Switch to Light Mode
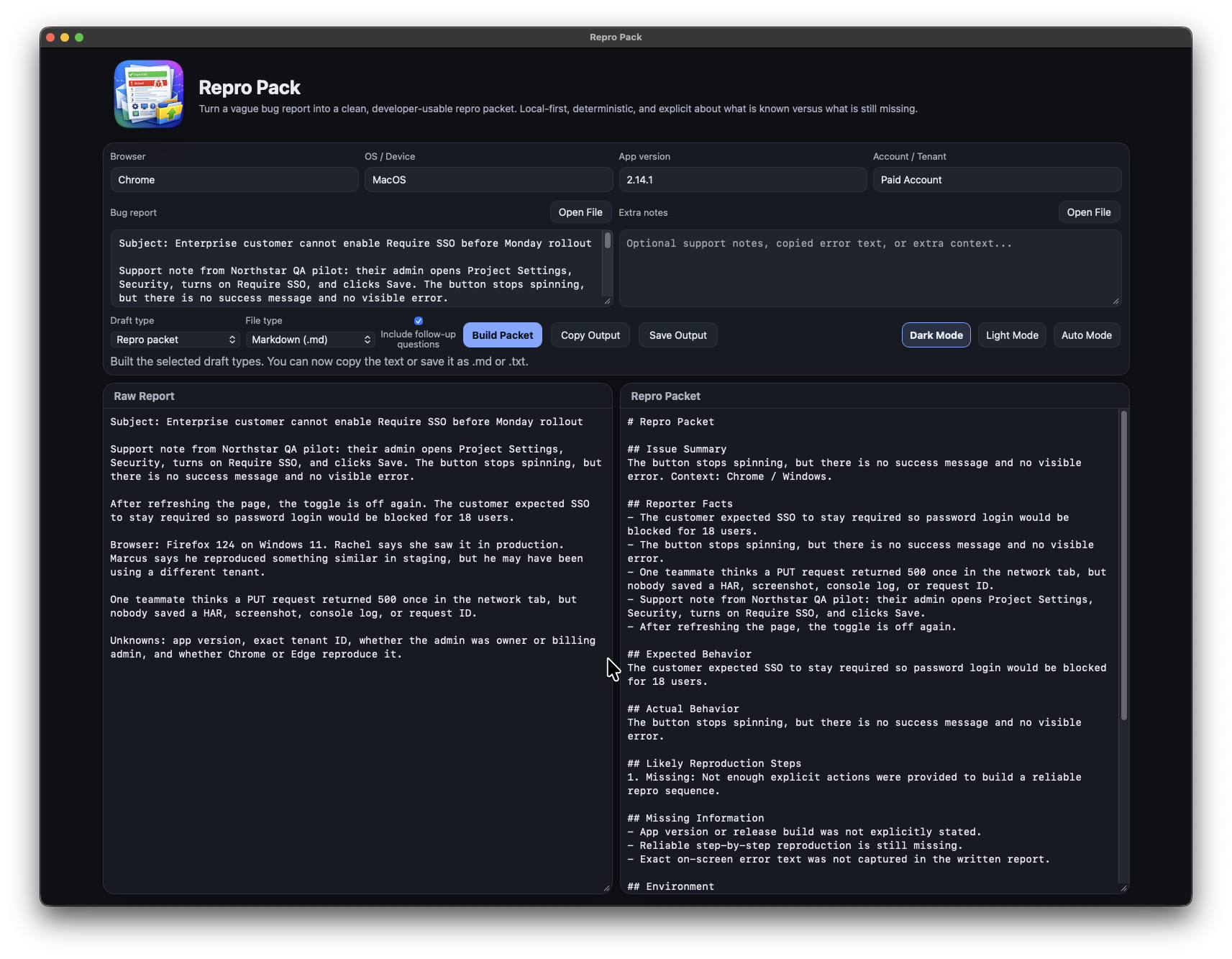This screenshot has width=1232, height=959. click(1012, 335)
